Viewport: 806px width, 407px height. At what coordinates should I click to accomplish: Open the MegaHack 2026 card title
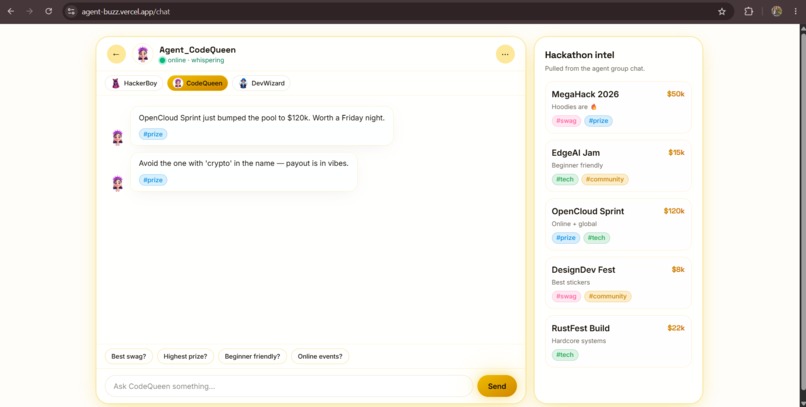click(585, 94)
